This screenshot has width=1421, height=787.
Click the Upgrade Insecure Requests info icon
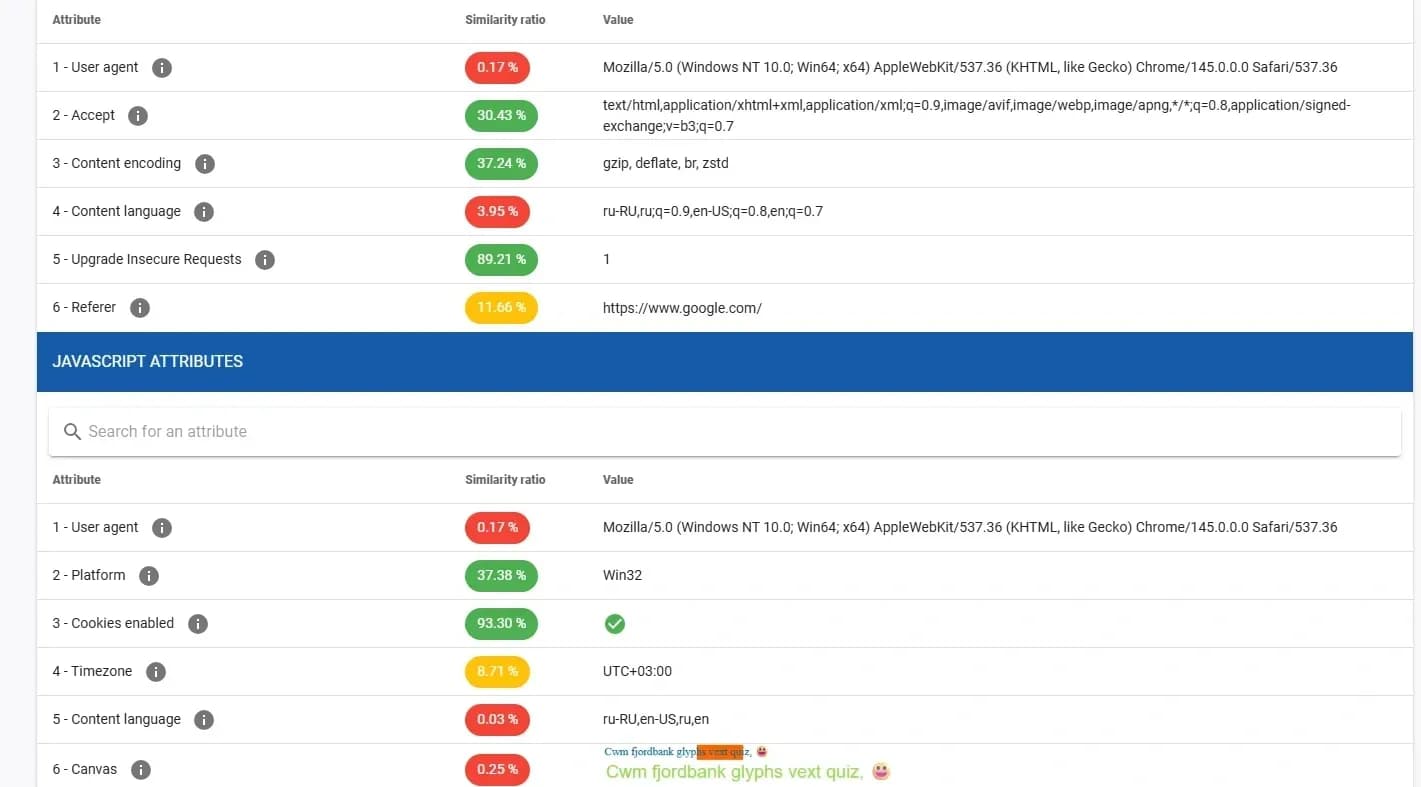click(x=265, y=259)
